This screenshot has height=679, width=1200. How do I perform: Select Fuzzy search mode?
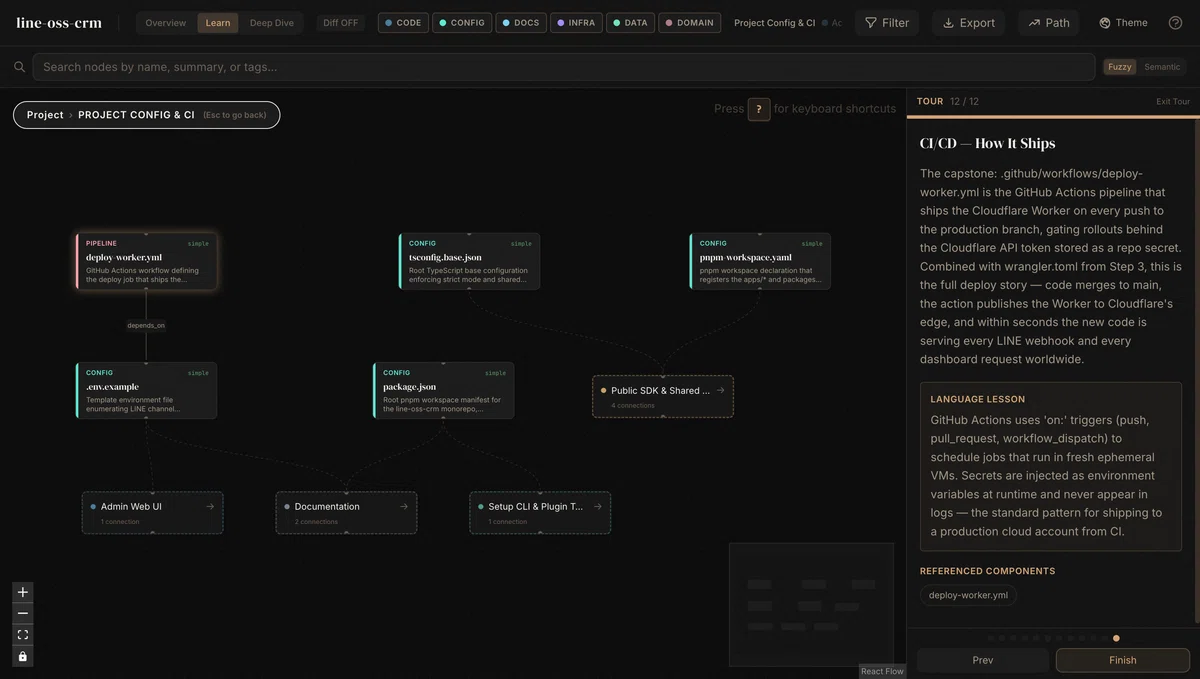[1120, 67]
